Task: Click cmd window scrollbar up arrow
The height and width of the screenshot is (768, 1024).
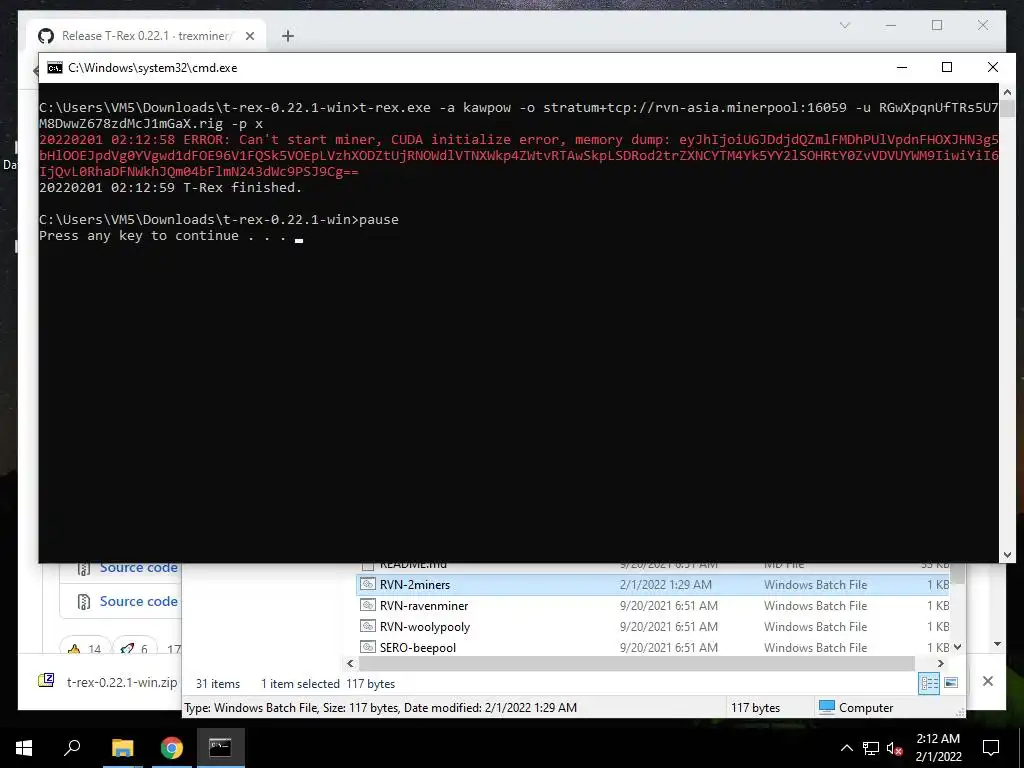Action: (1006, 91)
